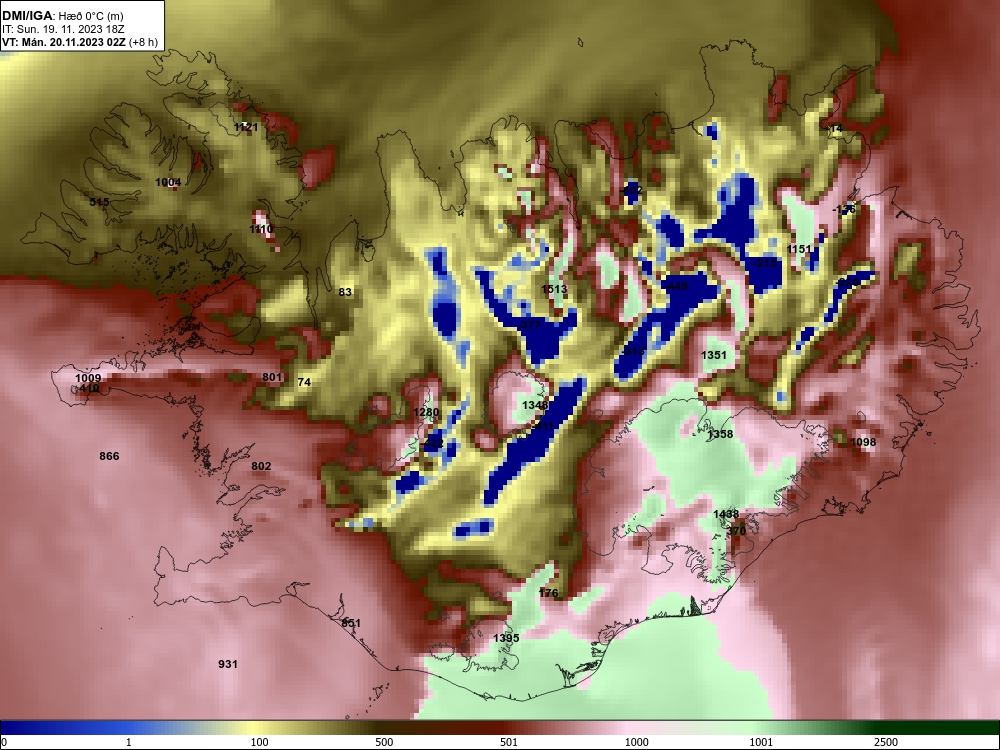Screen dimensions: 1000x750
Task: Click the colorbar label 100
Action: click(x=260, y=742)
